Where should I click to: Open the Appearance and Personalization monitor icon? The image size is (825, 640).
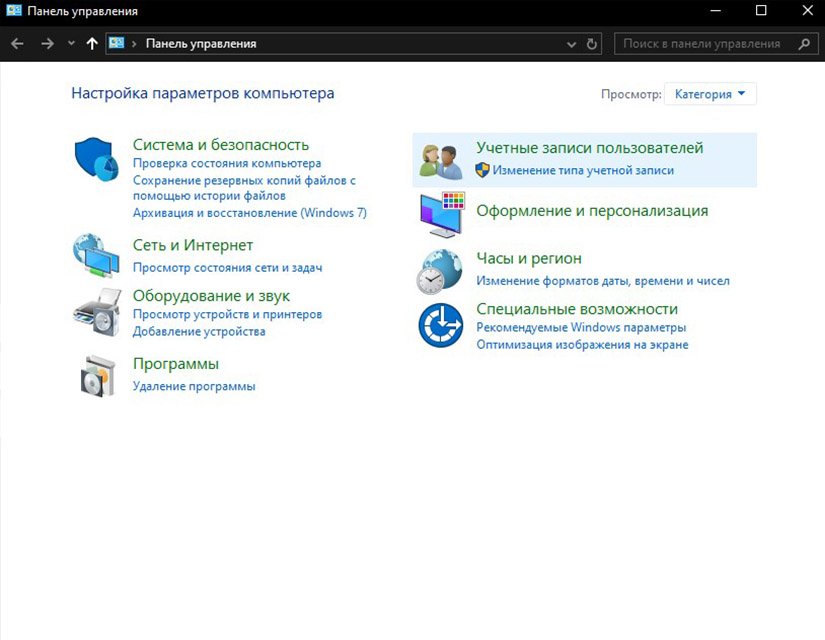click(x=442, y=215)
